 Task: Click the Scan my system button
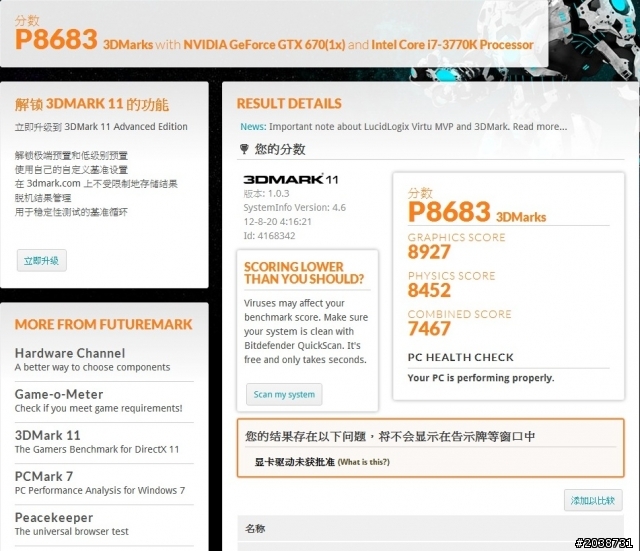[x=284, y=394]
